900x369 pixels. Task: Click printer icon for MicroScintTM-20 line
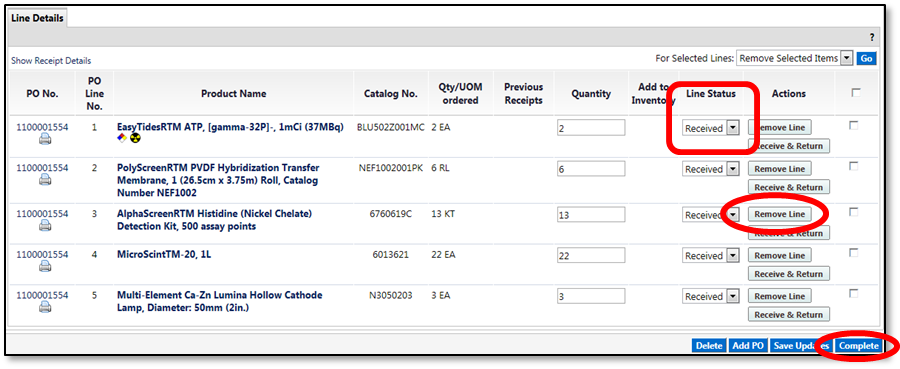(45, 266)
